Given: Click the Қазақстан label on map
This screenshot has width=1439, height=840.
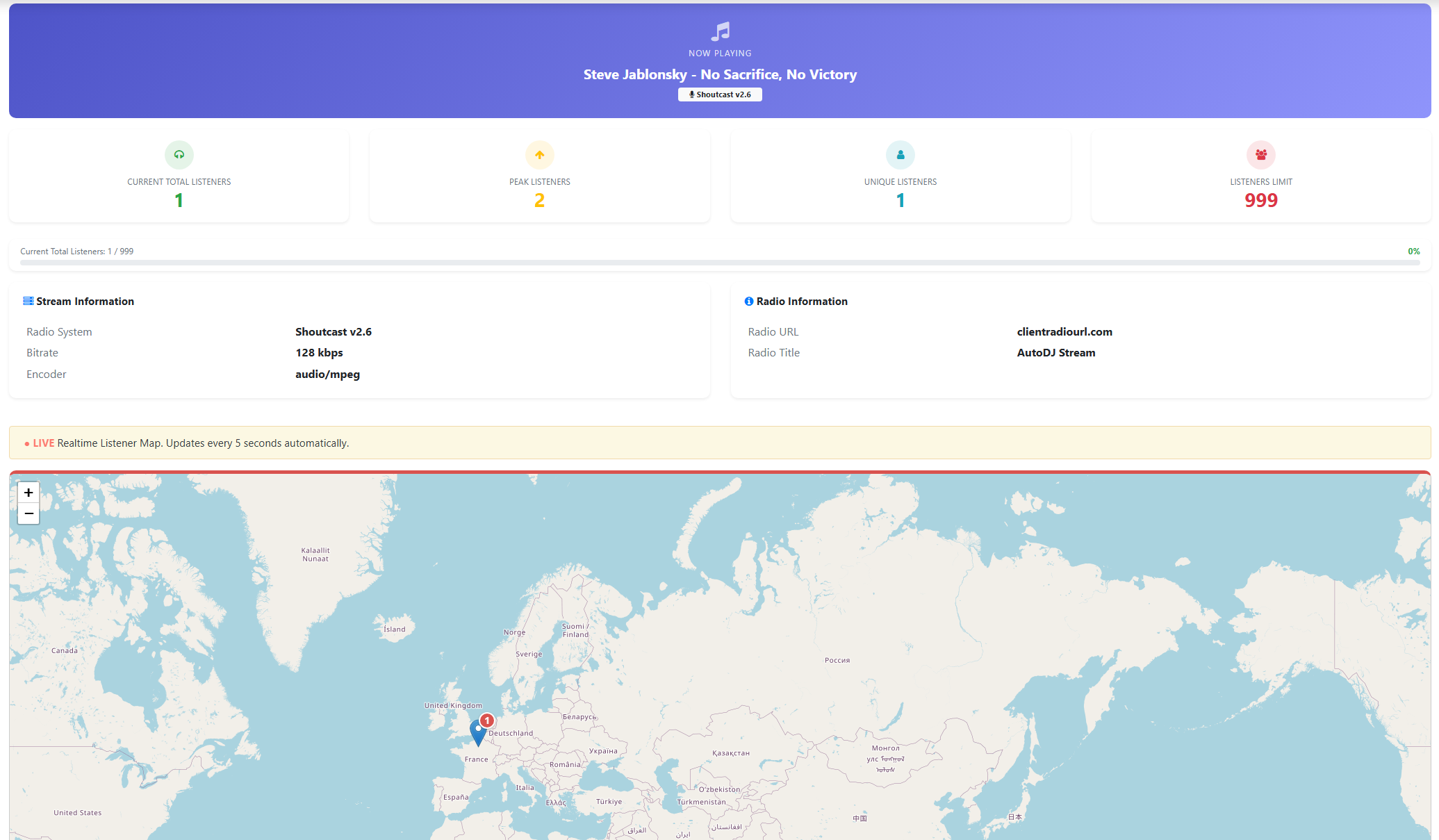Looking at the screenshot, I should tap(731, 753).
